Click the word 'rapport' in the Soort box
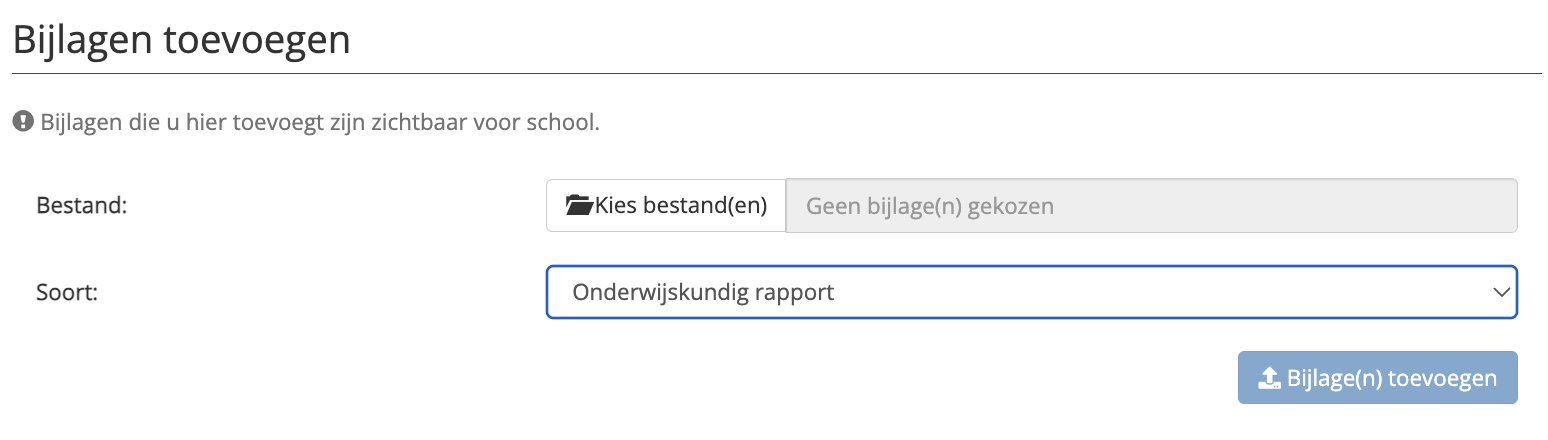1548x440 pixels. coord(798,293)
